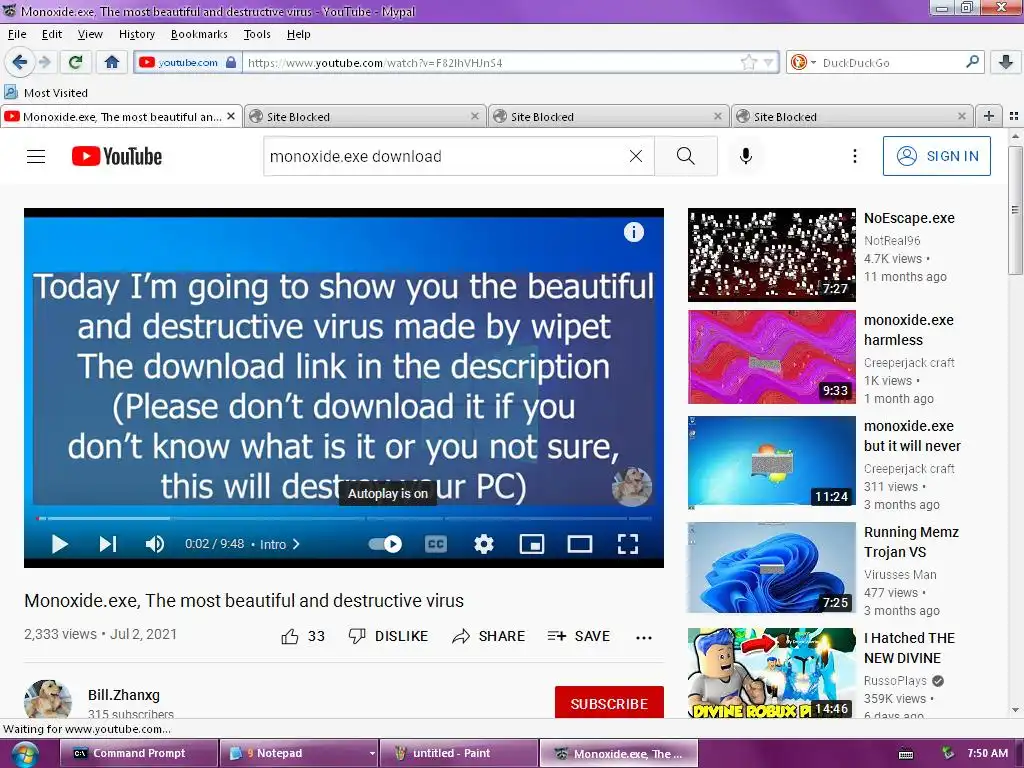The image size is (1024, 768).
Task: Open the Help menu
Action: coord(298,34)
